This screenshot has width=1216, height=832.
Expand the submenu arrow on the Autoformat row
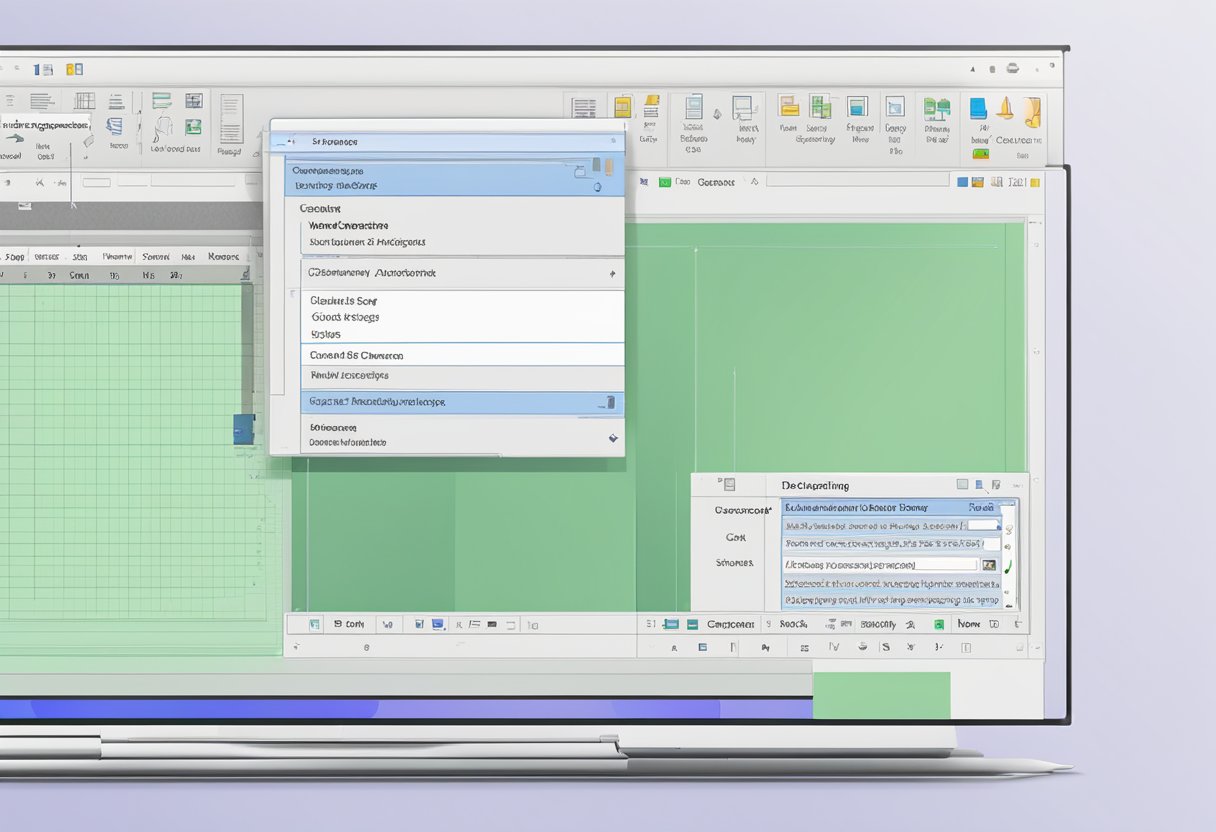[612, 273]
